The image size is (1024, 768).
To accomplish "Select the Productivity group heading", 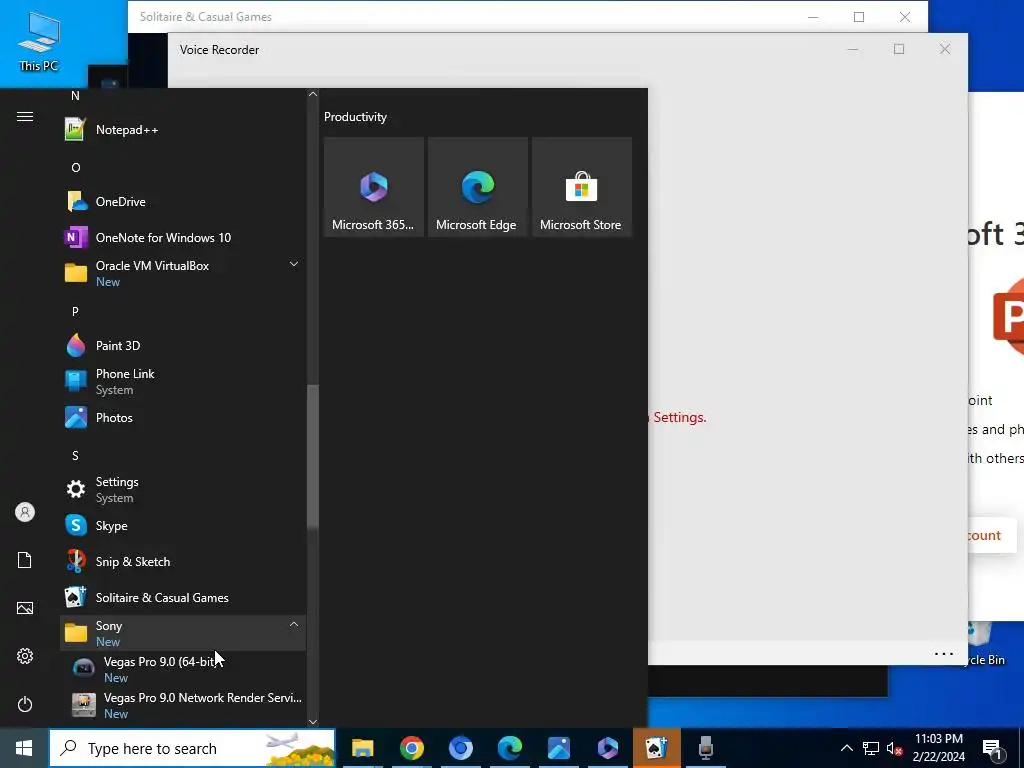I will tap(355, 117).
